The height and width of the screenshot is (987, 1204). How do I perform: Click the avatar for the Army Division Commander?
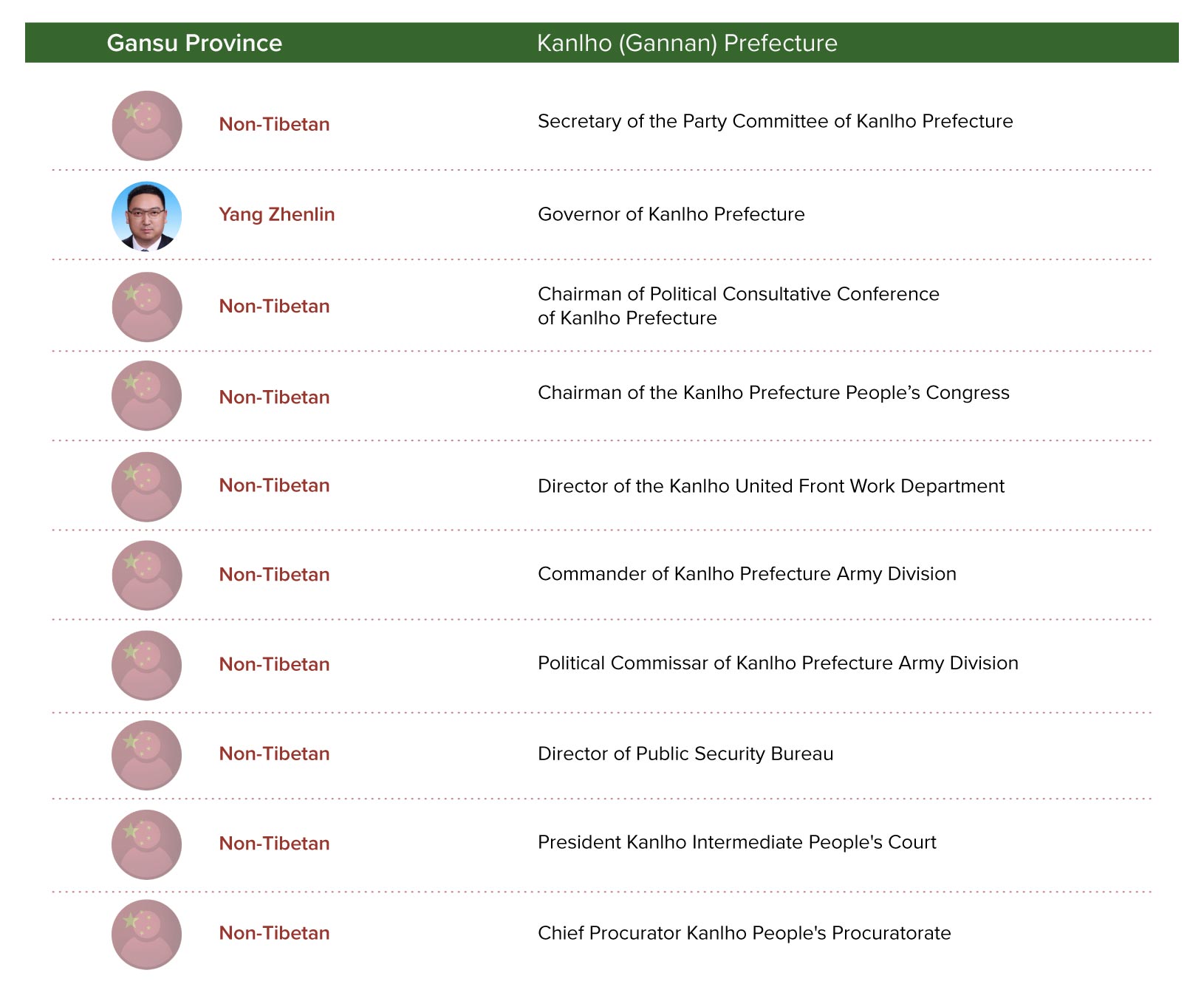coord(147,576)
